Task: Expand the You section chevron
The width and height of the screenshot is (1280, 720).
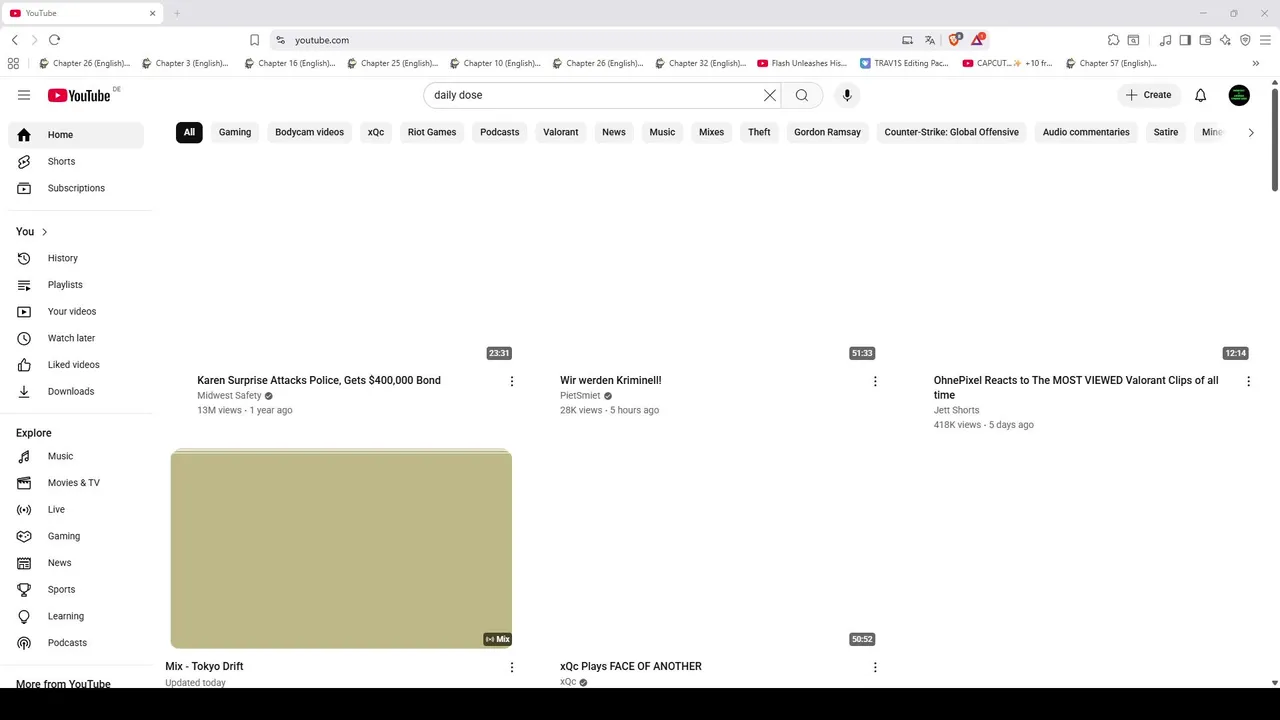Action: point(44,232)
